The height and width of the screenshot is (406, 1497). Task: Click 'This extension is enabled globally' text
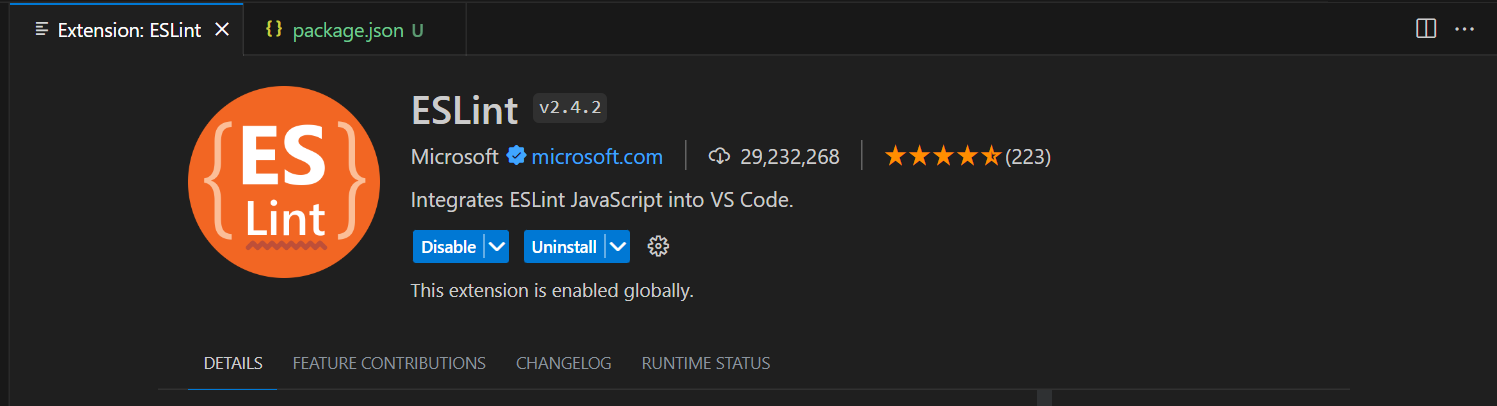coord(552,291)
